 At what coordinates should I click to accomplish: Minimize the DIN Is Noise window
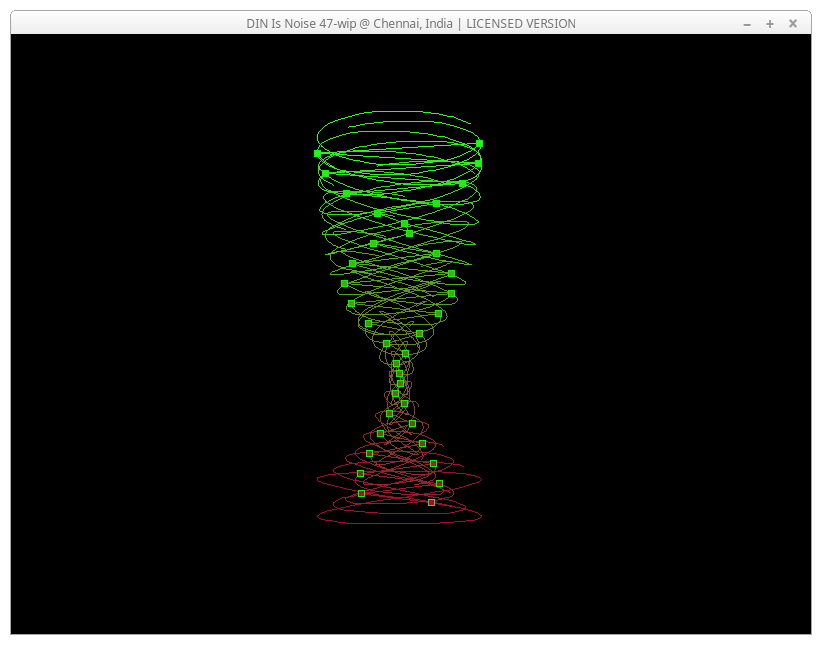coord(747,23)
